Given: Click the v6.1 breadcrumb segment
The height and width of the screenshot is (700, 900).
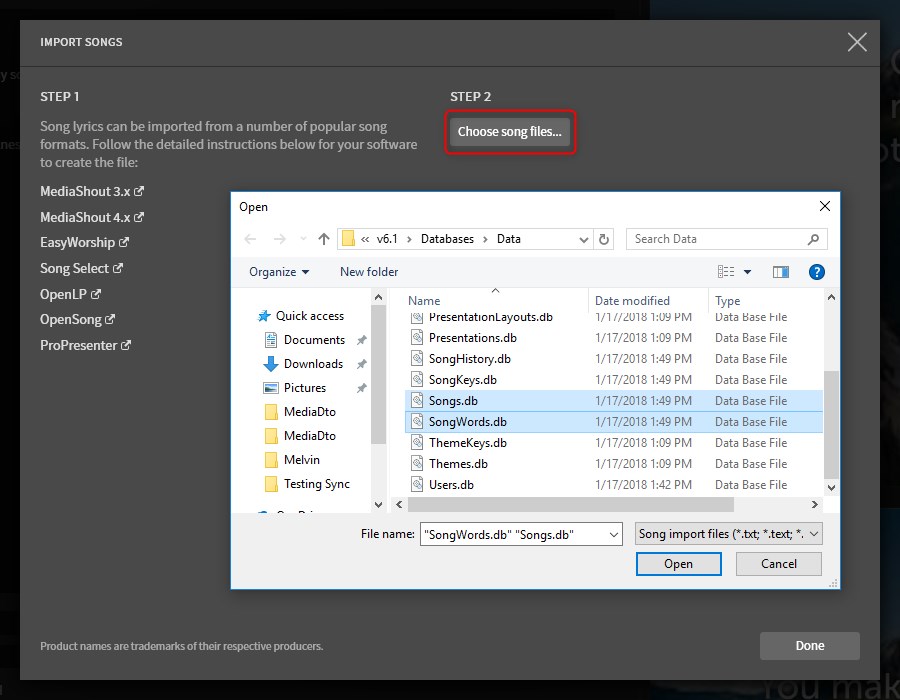Looking at the screenshot, I should [387, 239].
